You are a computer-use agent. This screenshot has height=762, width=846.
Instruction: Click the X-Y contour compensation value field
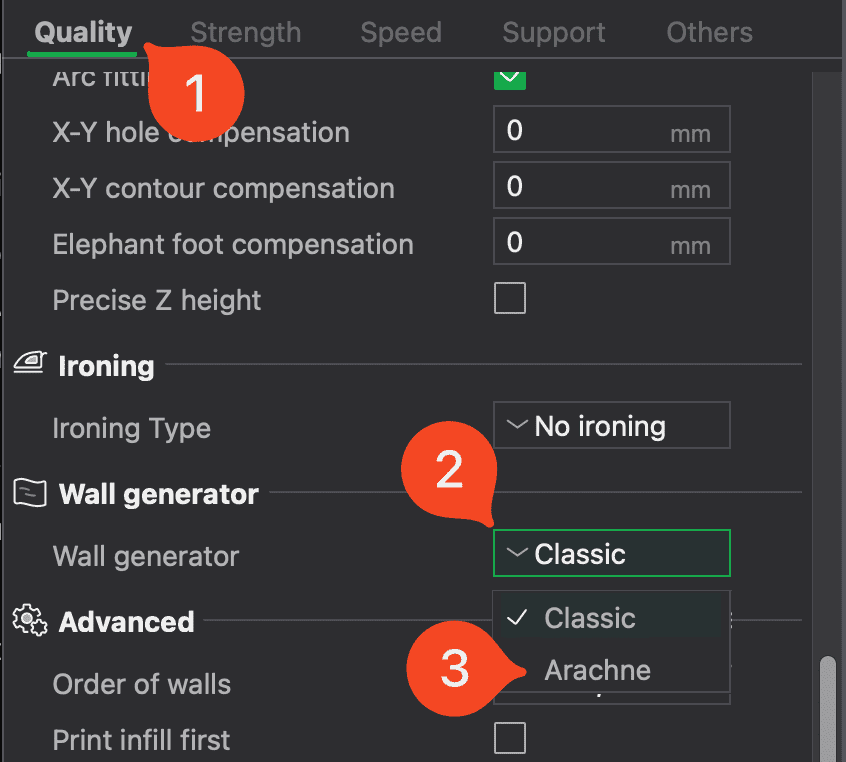point(611,187)
